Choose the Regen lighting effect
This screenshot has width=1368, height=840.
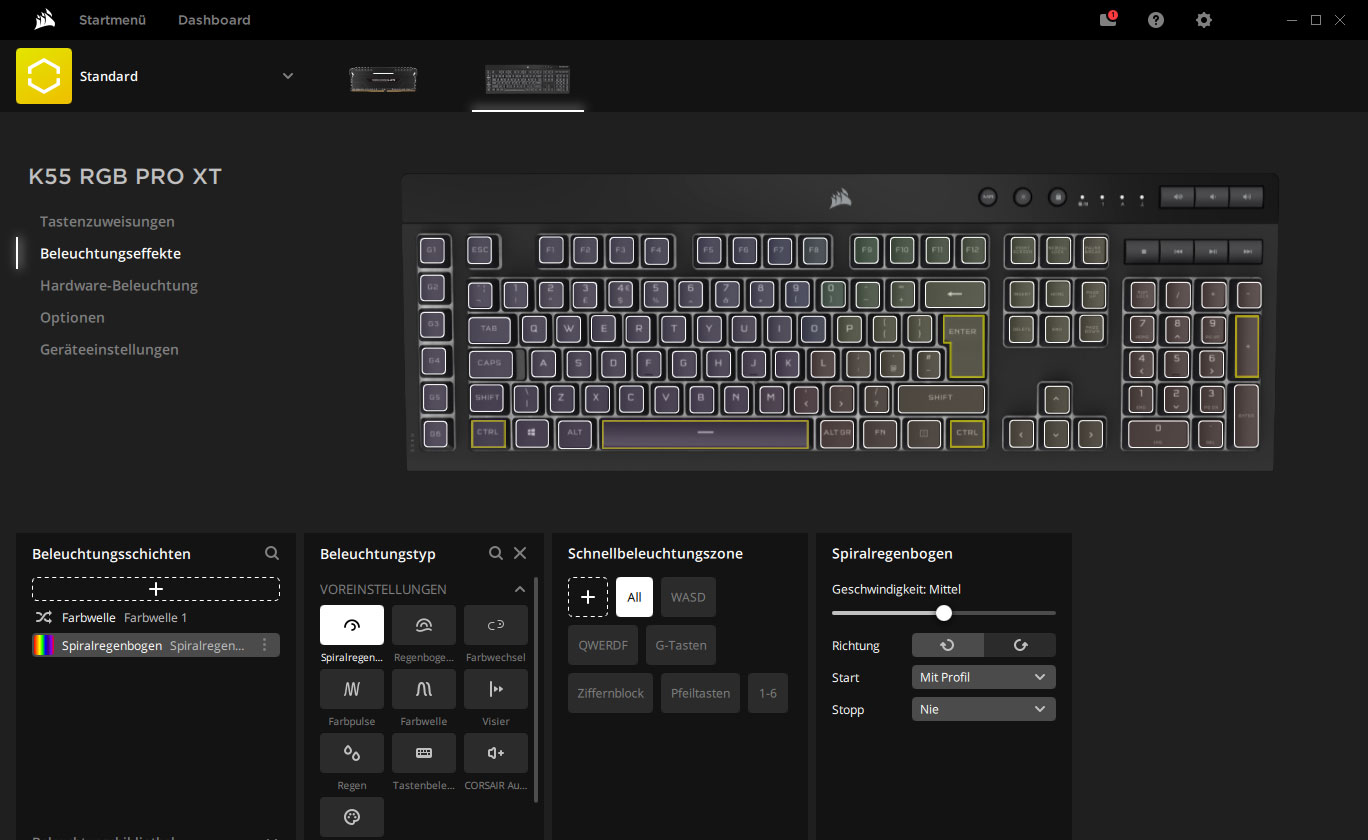[352, 753]
